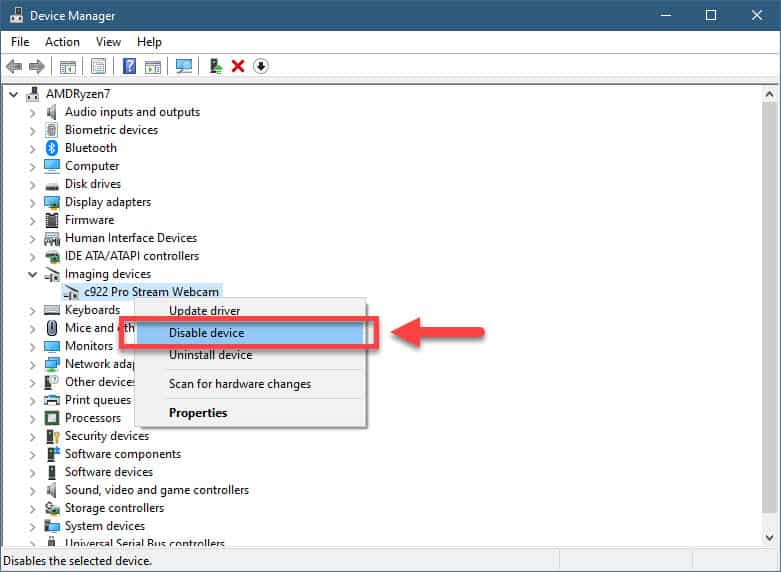Collapse the AMDRyzen7 root node

tap(13, 94)
